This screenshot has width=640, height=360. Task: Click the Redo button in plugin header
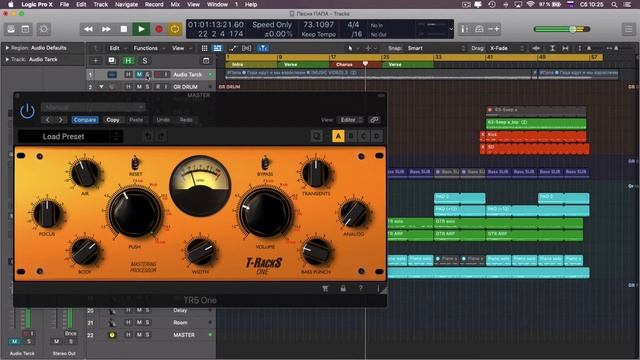click(x=186, y=120)
